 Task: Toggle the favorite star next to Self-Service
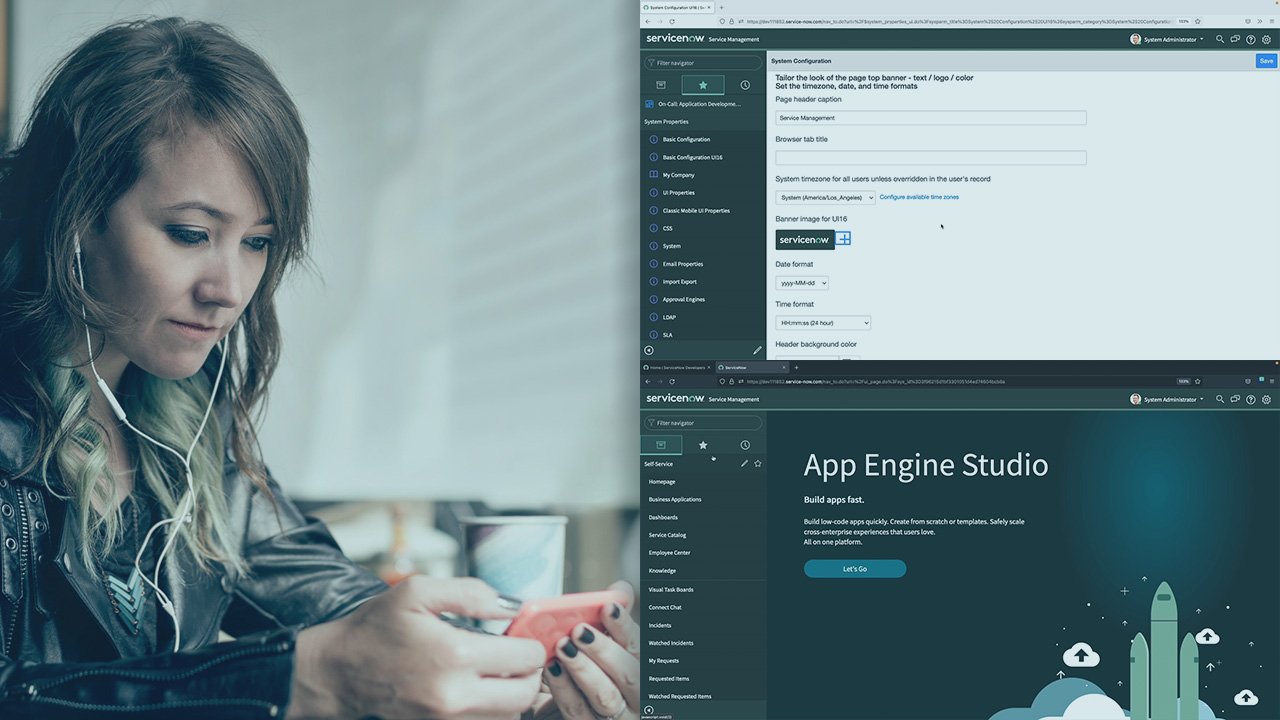pyautogui.click(x=757, y=463)
